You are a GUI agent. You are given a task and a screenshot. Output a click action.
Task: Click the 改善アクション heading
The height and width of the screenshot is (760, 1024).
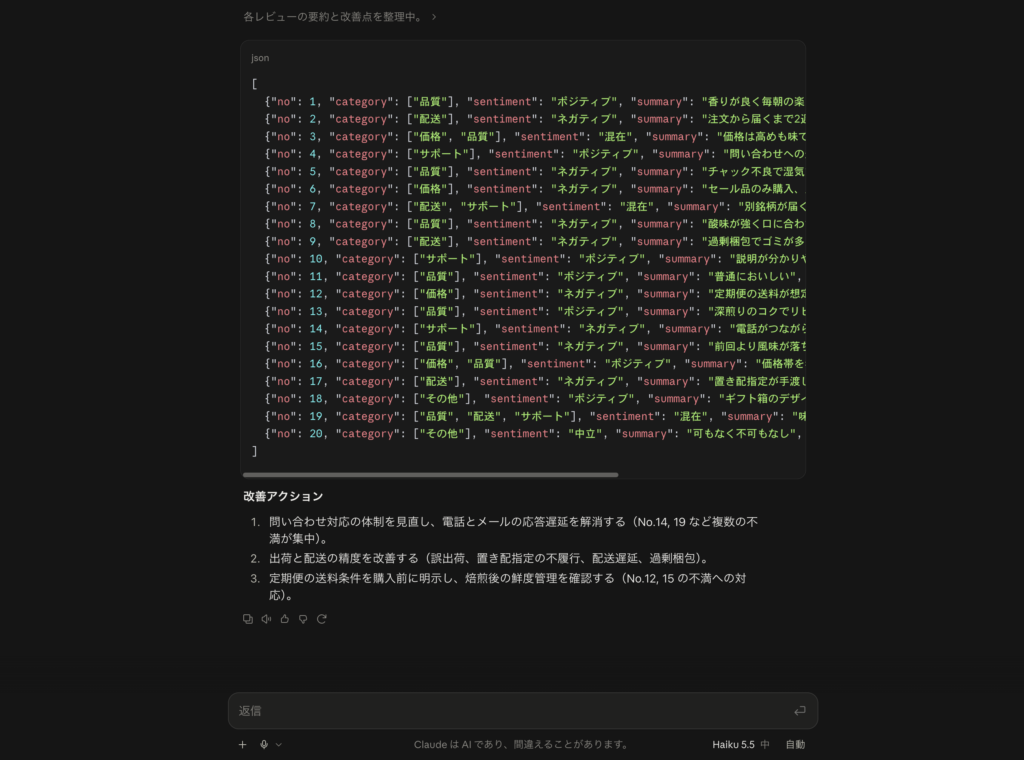[x=283, y=496]
